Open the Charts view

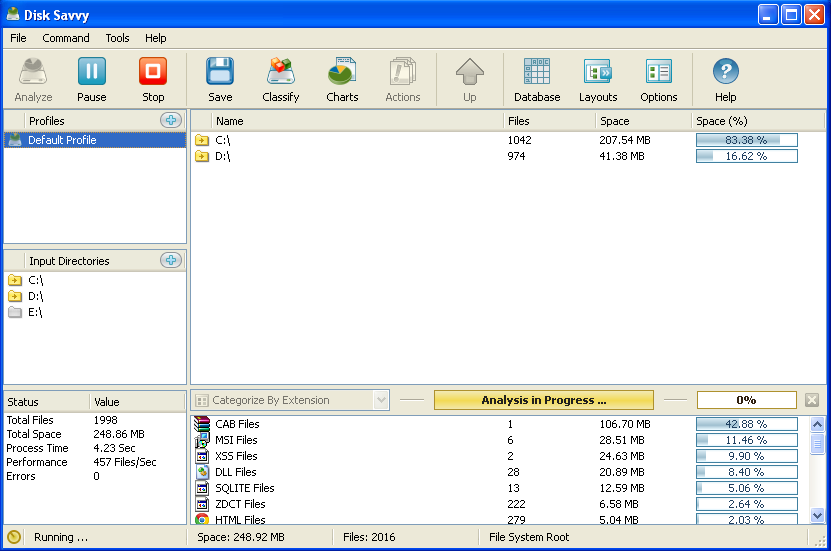[342, 80]
